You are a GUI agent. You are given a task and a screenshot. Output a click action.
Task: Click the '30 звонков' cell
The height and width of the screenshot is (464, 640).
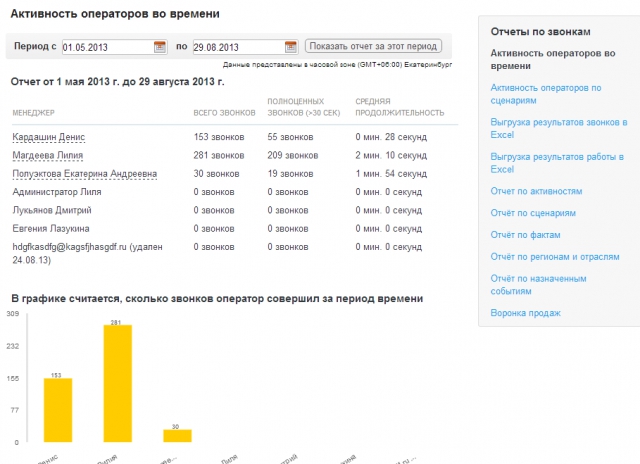coord(216,174)
